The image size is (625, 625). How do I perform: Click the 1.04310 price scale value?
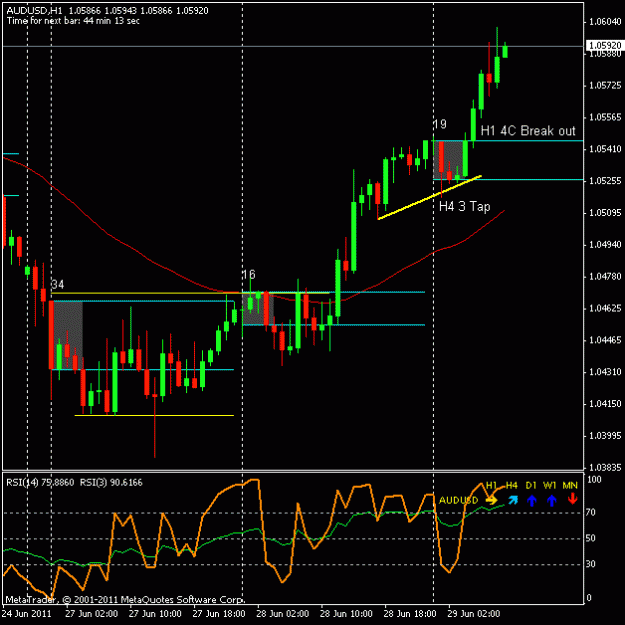pos(605,372)
